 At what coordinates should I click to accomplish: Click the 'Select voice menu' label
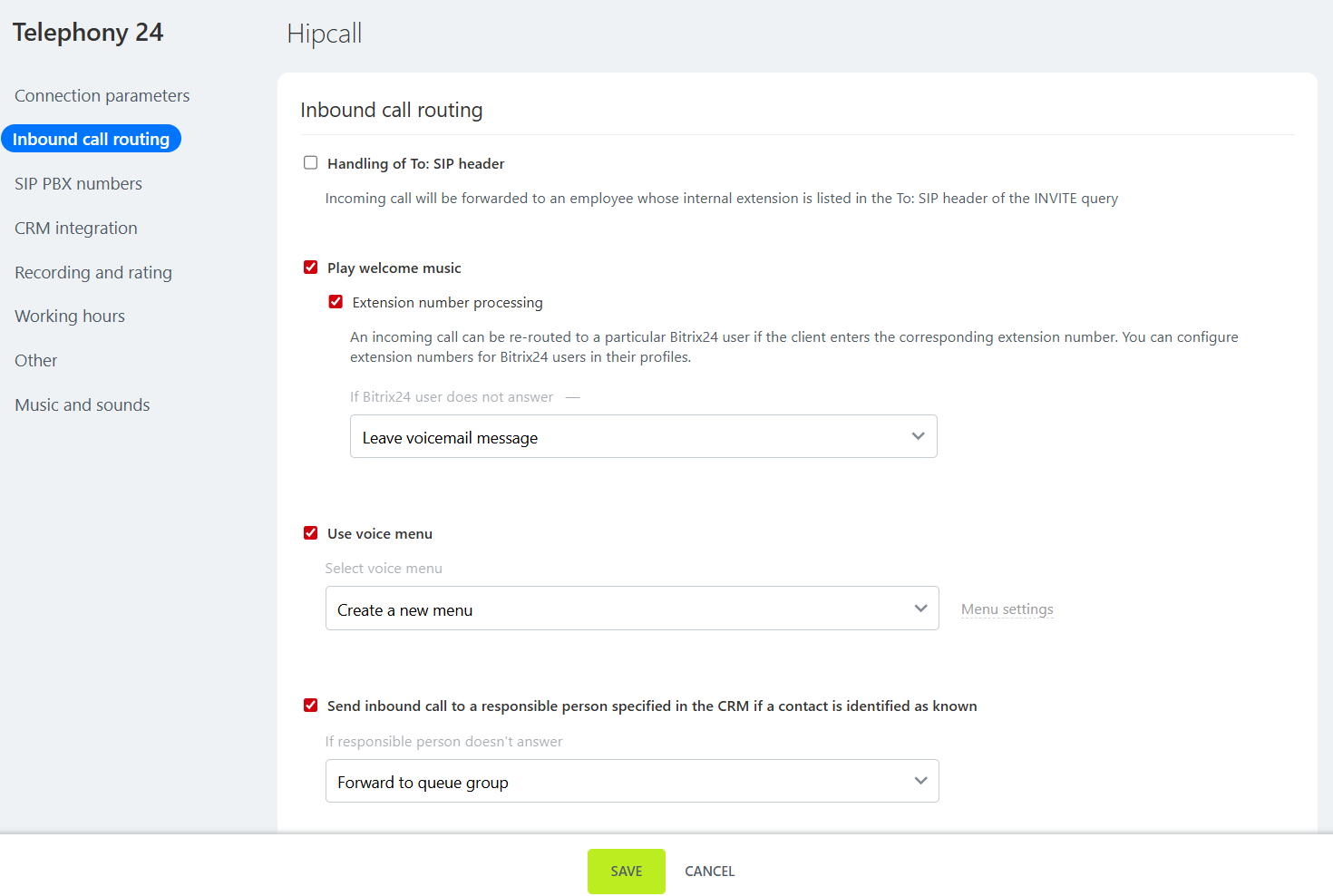click(384, 569)
